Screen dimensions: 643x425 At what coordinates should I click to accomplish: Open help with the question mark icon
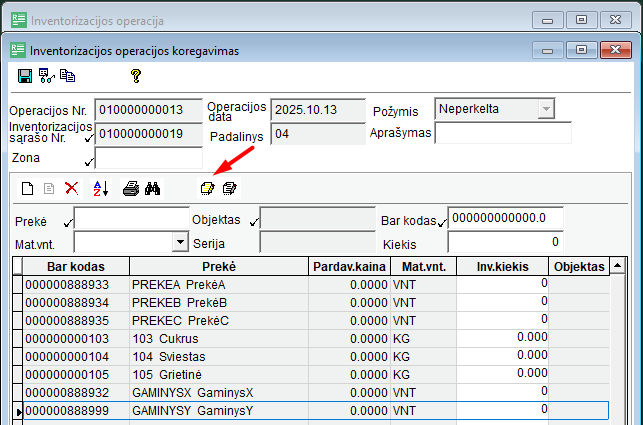pos(136,75)
